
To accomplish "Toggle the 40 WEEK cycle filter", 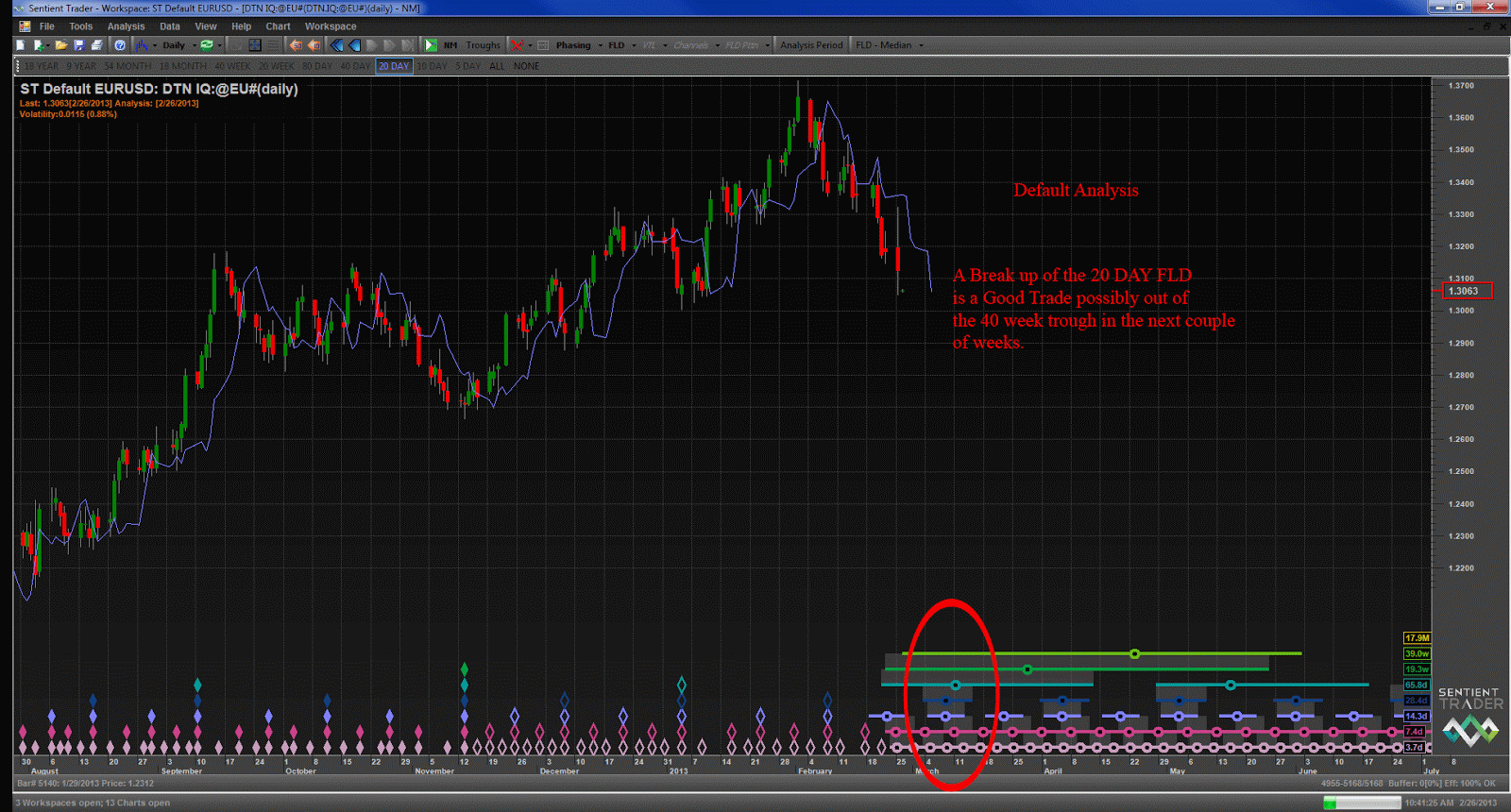I will tap(232, 66).
